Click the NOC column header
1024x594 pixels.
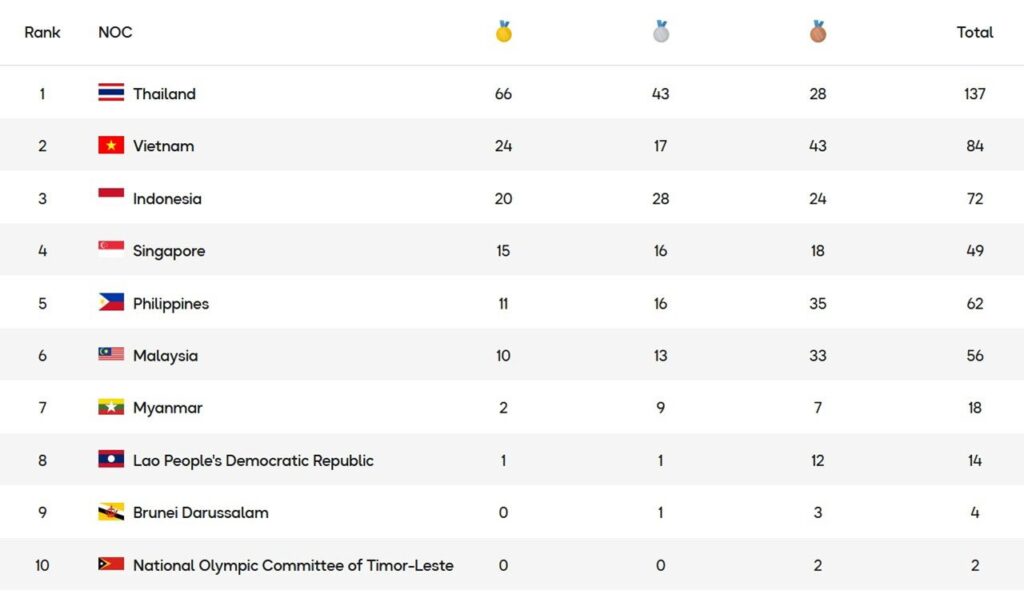point(115,32)
